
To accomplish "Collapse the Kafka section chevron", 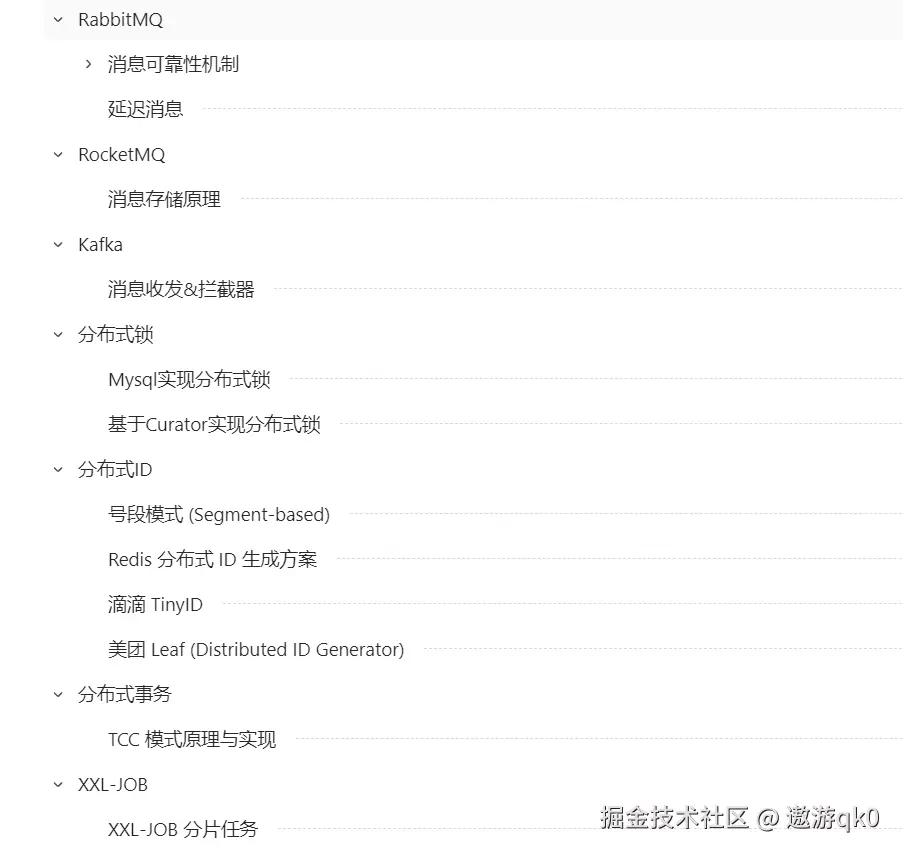I will point(58,244).
